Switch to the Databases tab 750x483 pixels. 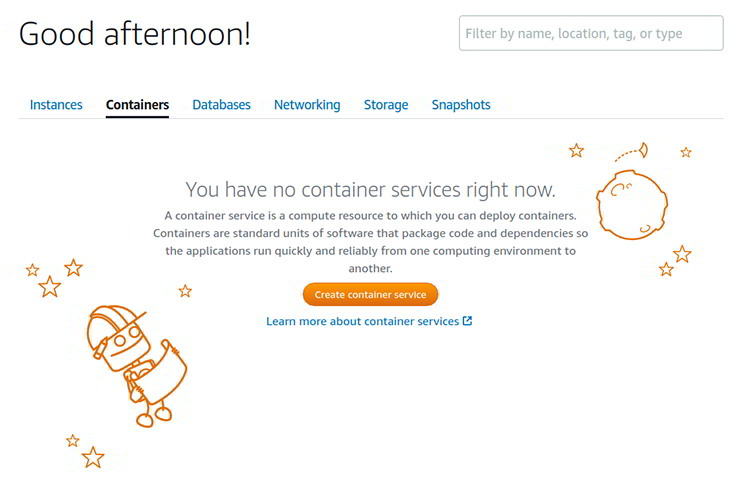coord(221,104)
